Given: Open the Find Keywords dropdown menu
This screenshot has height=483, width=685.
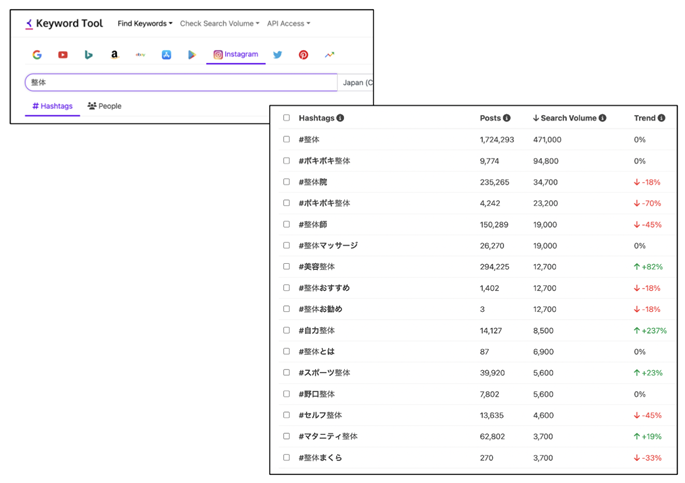Looking at the screenshot, I should tap(145, 24).
